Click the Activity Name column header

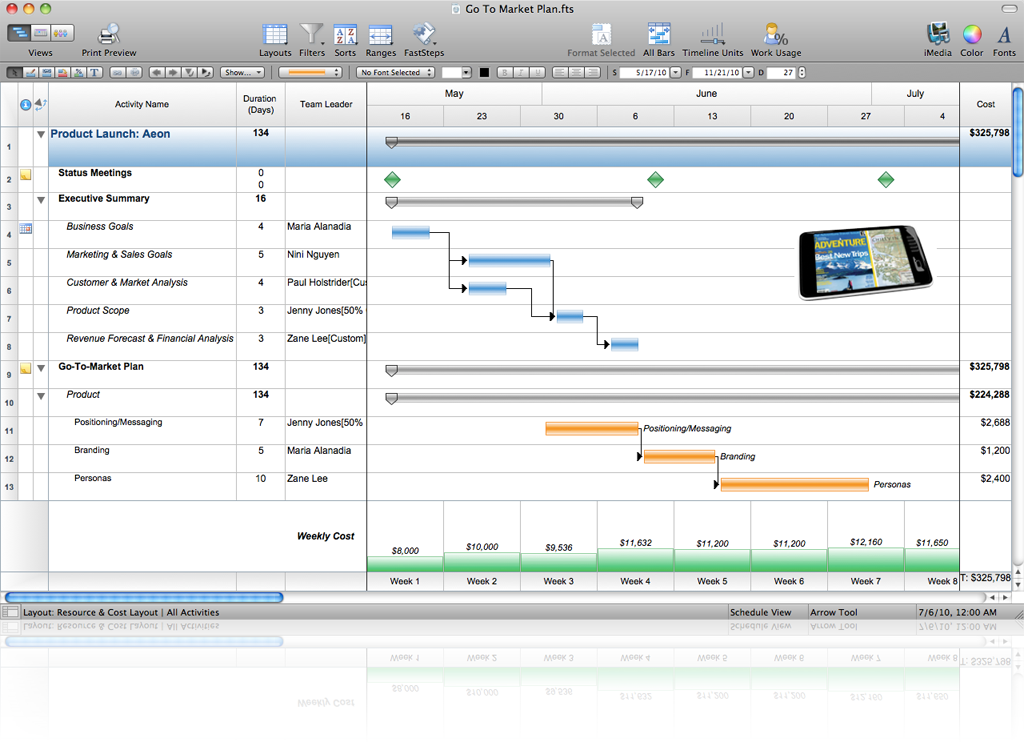(142, 104)
